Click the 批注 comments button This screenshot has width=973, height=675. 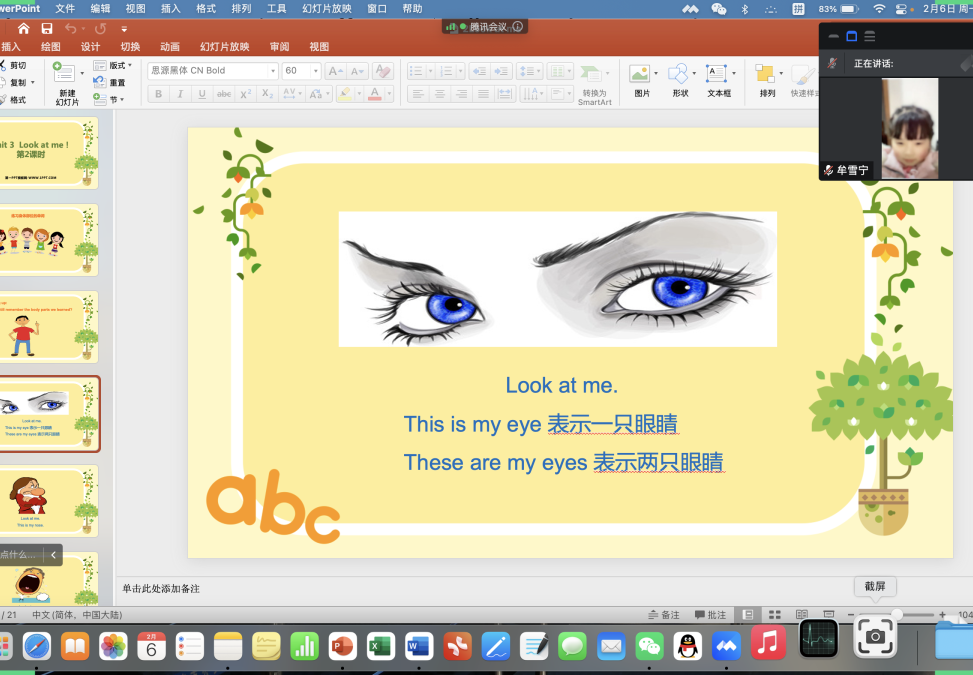coord(711,615)
